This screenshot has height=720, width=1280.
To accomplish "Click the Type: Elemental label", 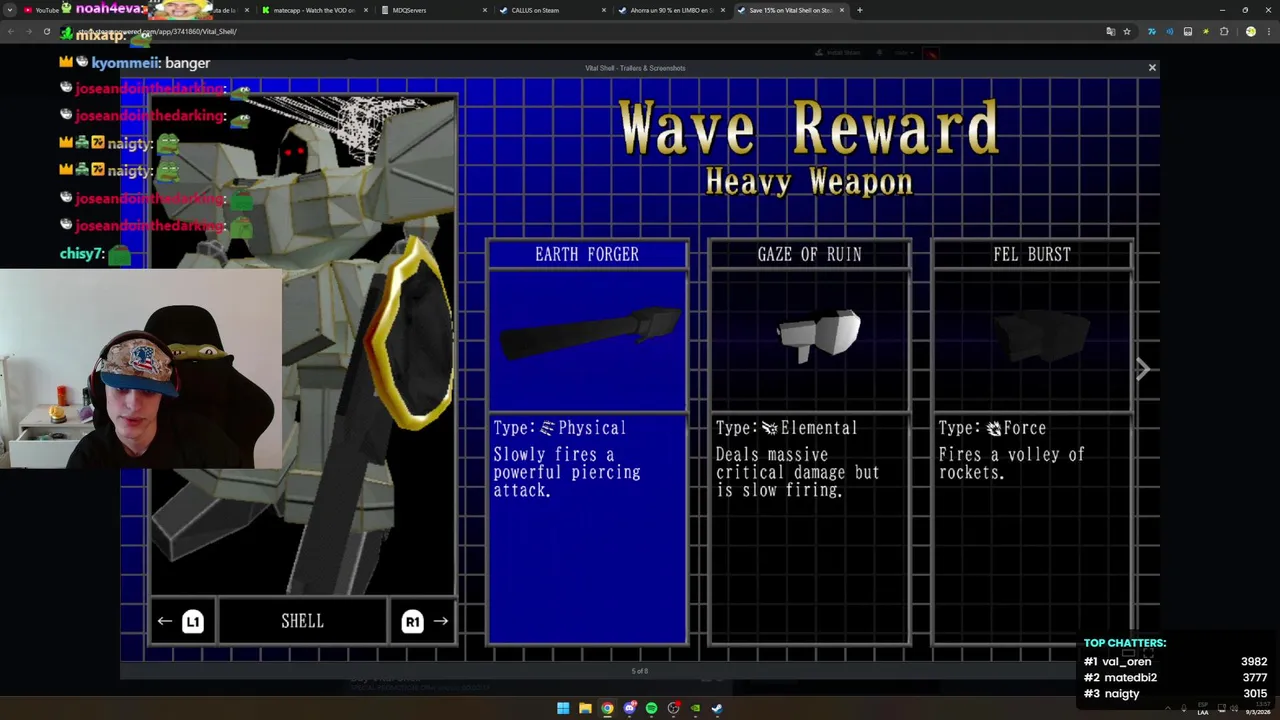I will pyautogui.click(x=787, y=428).
